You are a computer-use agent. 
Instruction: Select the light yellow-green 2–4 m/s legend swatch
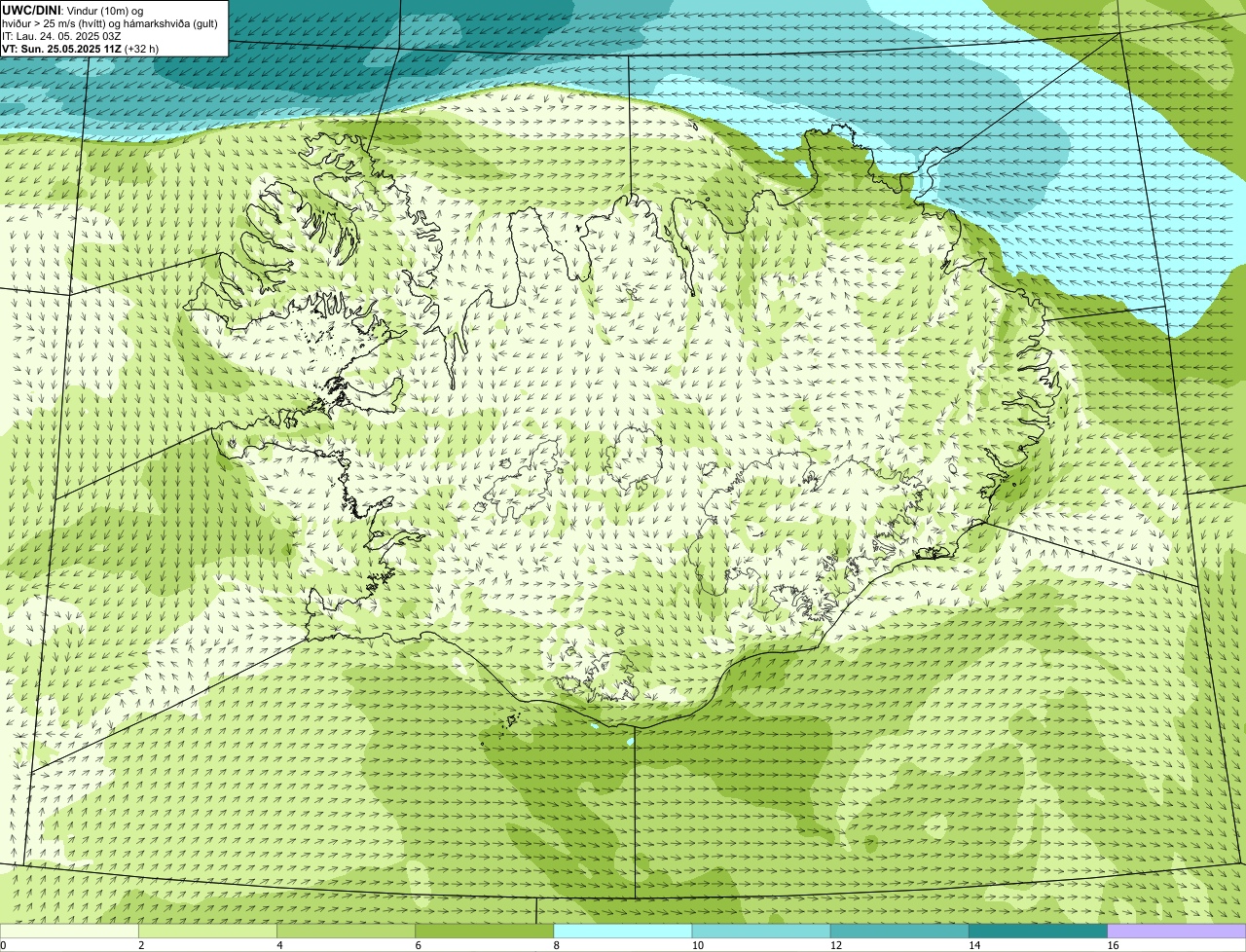(207, 931)
